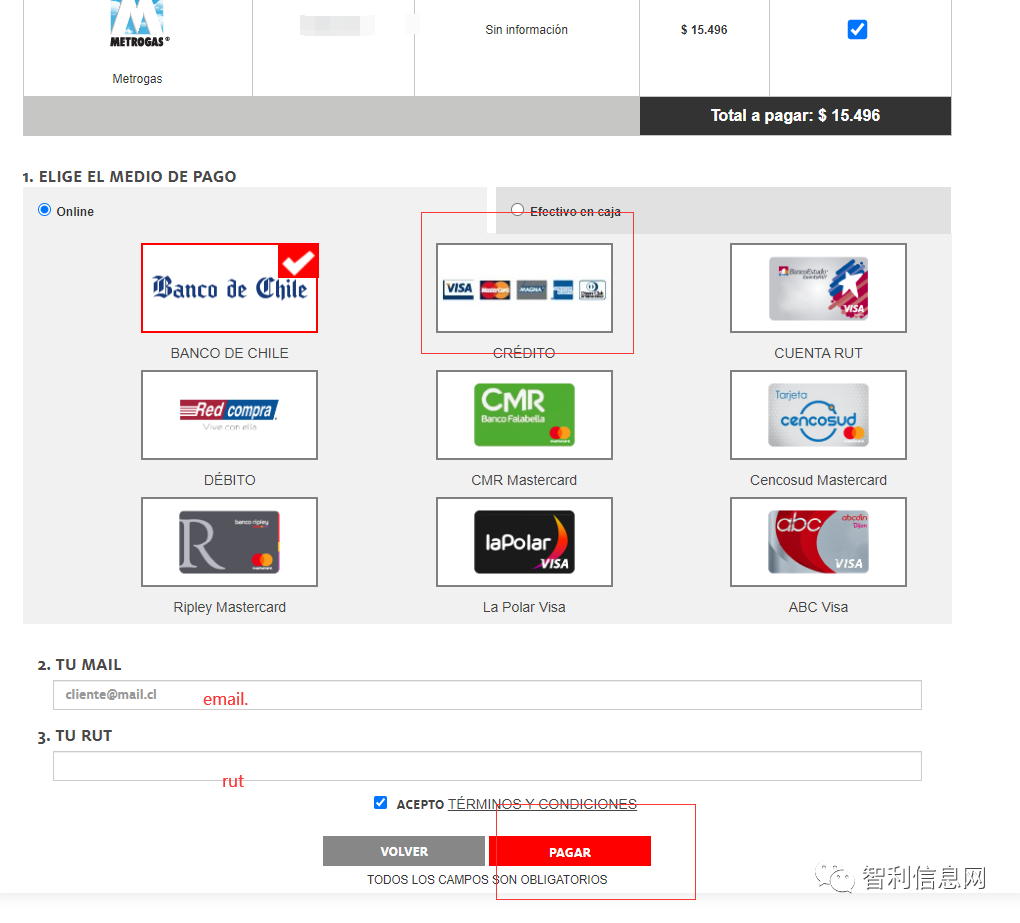Focus the Tu RUT input field
This screenshot has height=923, width=1020.
coord(487,766)
